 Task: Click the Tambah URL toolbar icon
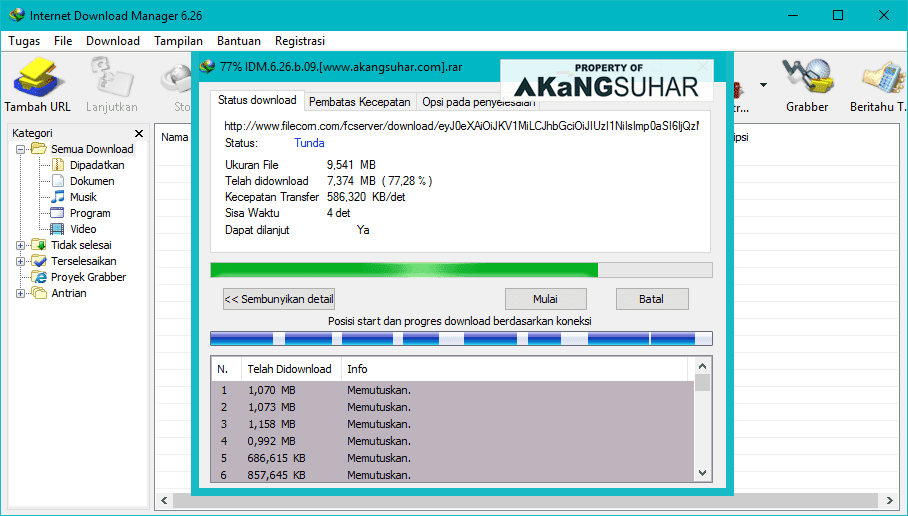click(39, 76)
